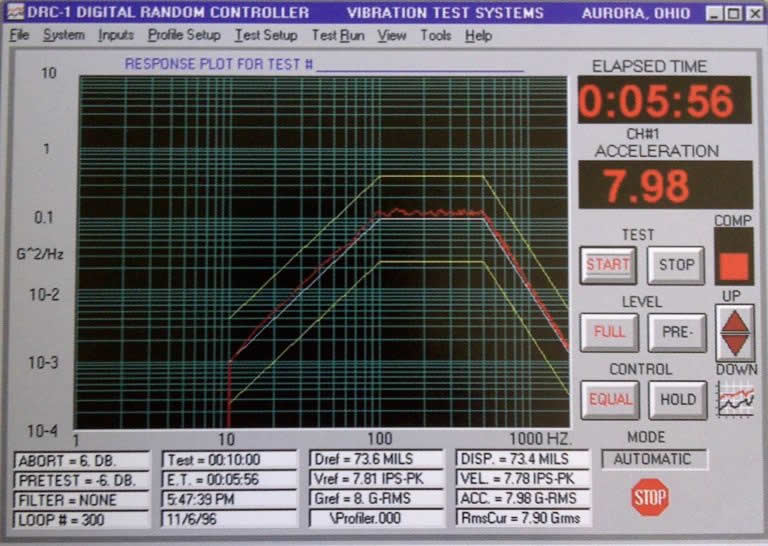Click the red octagonal STOP sign icon
This screenshot has width=768, height=546.
650,497
